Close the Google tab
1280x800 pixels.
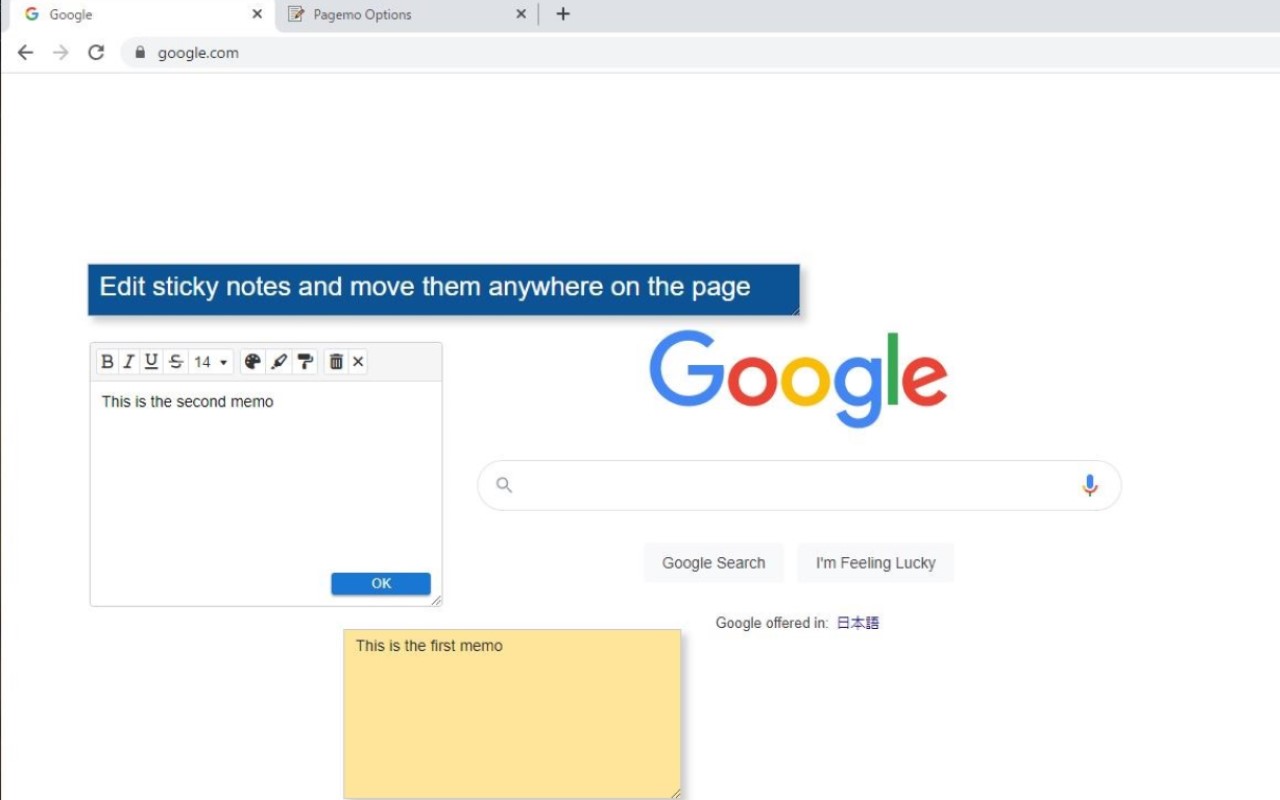[x=257, y=15]
